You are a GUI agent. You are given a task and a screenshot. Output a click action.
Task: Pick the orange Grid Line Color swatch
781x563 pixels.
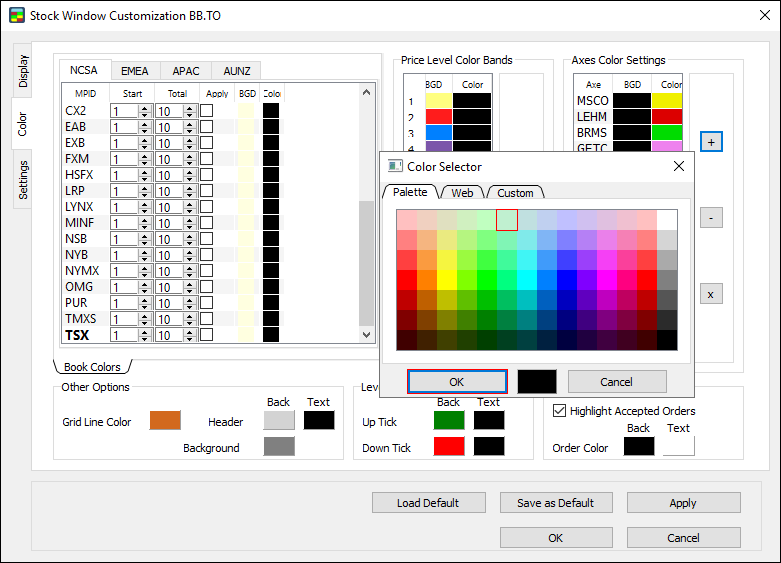[x=165, y=422]
